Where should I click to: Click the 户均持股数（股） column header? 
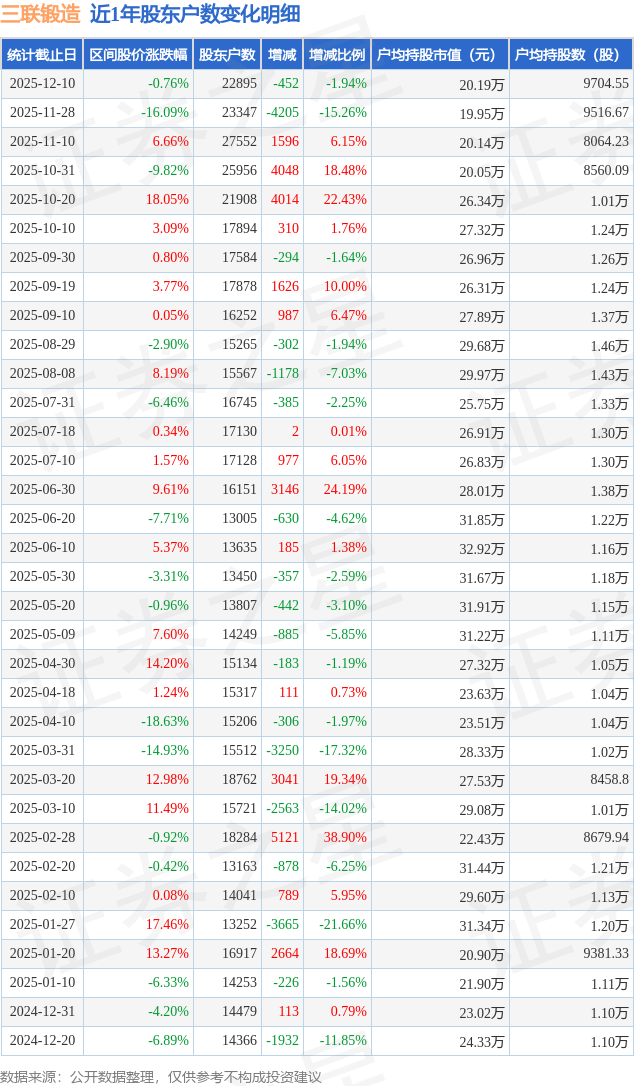click(x=570, y=55)
